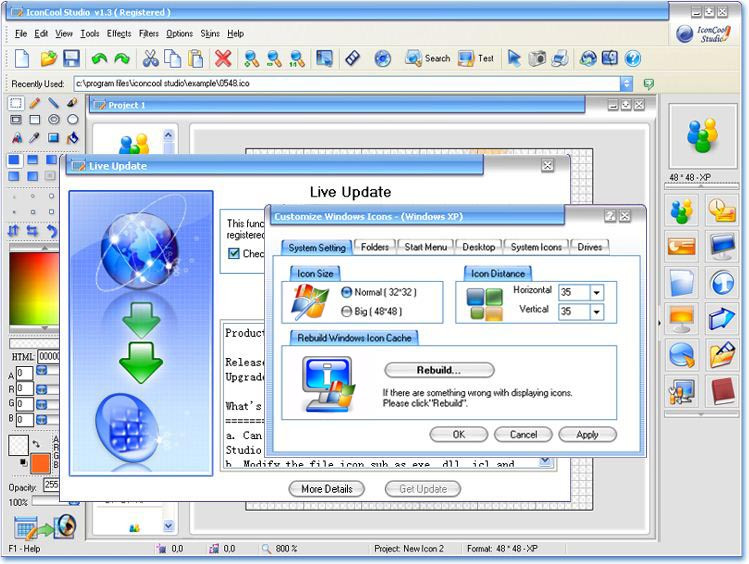The image size is (749, 564).
Task: Select the line drawing tool
Action: 53,103
